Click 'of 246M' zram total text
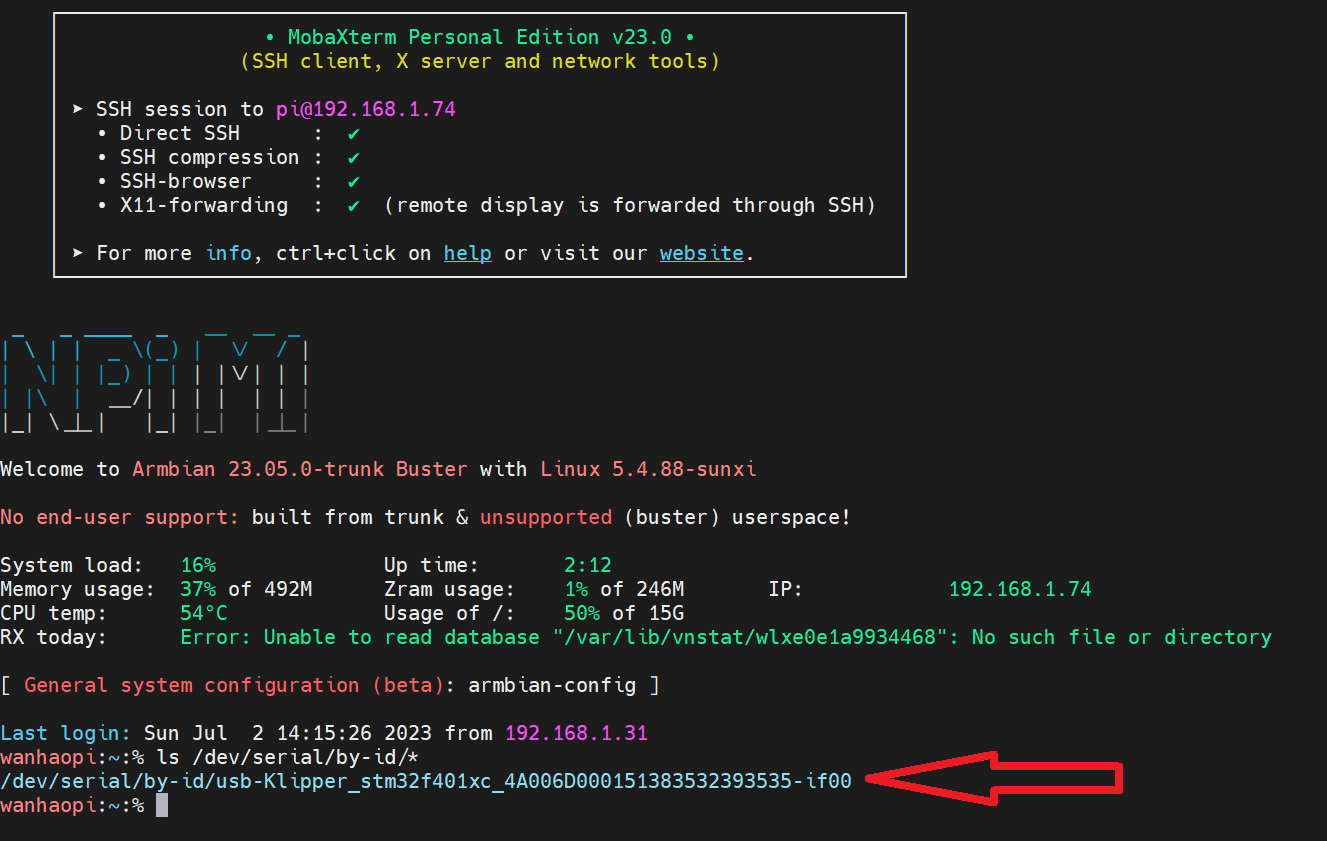The width and height of the screenshot is (1327, 841). (x=642, y=589)
